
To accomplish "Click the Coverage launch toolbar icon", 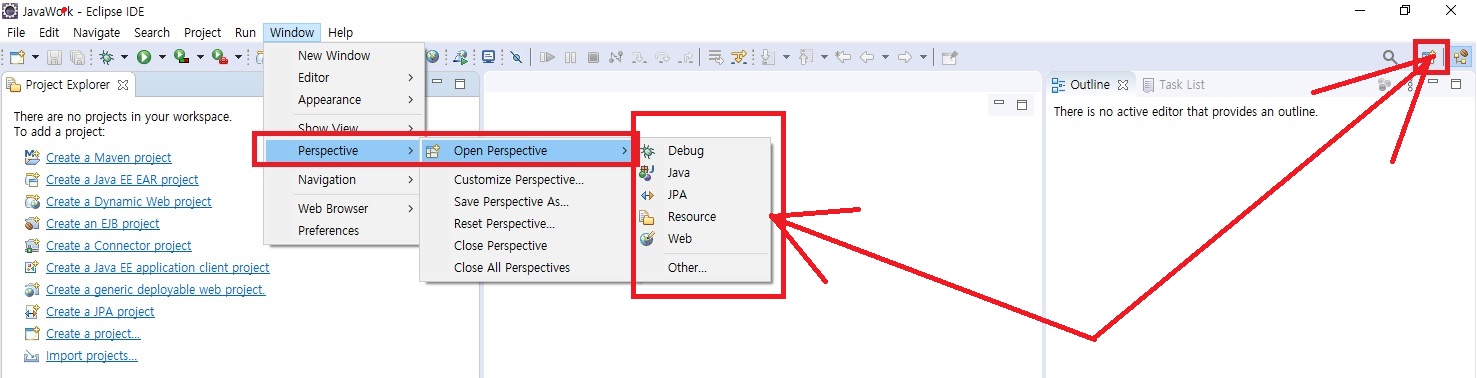I will [x=181, y=57].
